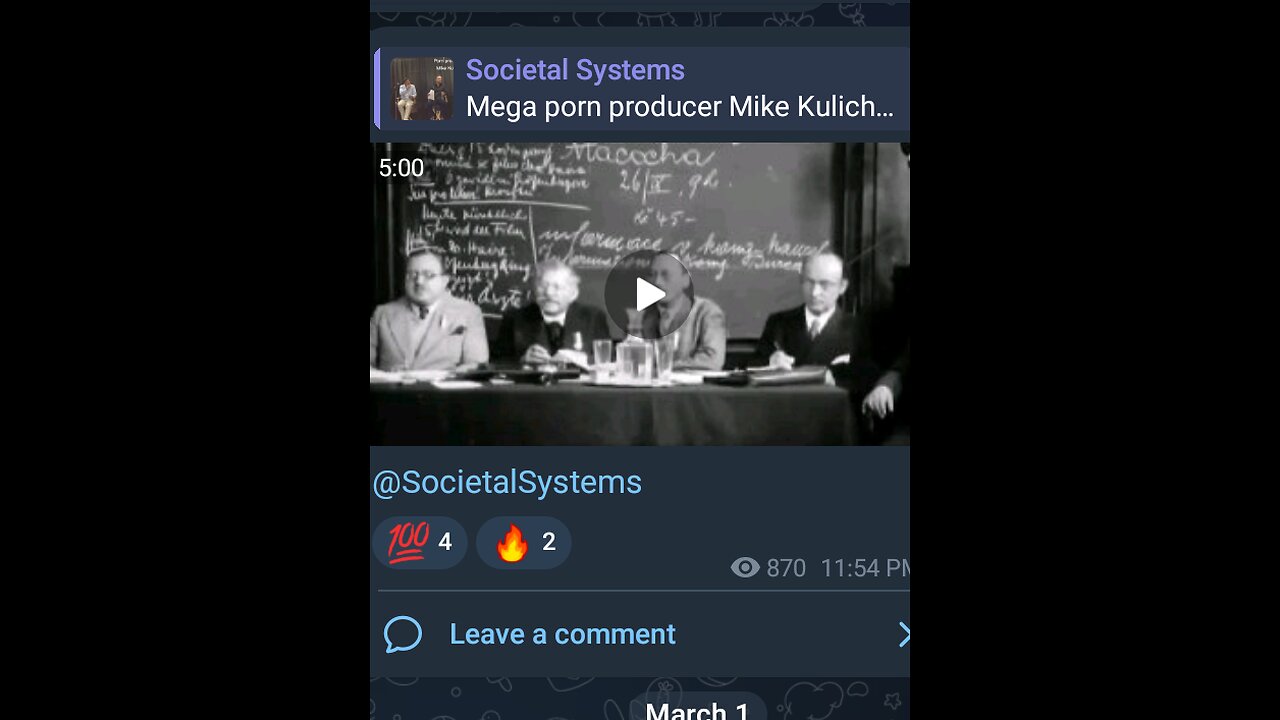Play the 5:00 video
This screenshot has height=720, width=1280.
click(649, 295)
